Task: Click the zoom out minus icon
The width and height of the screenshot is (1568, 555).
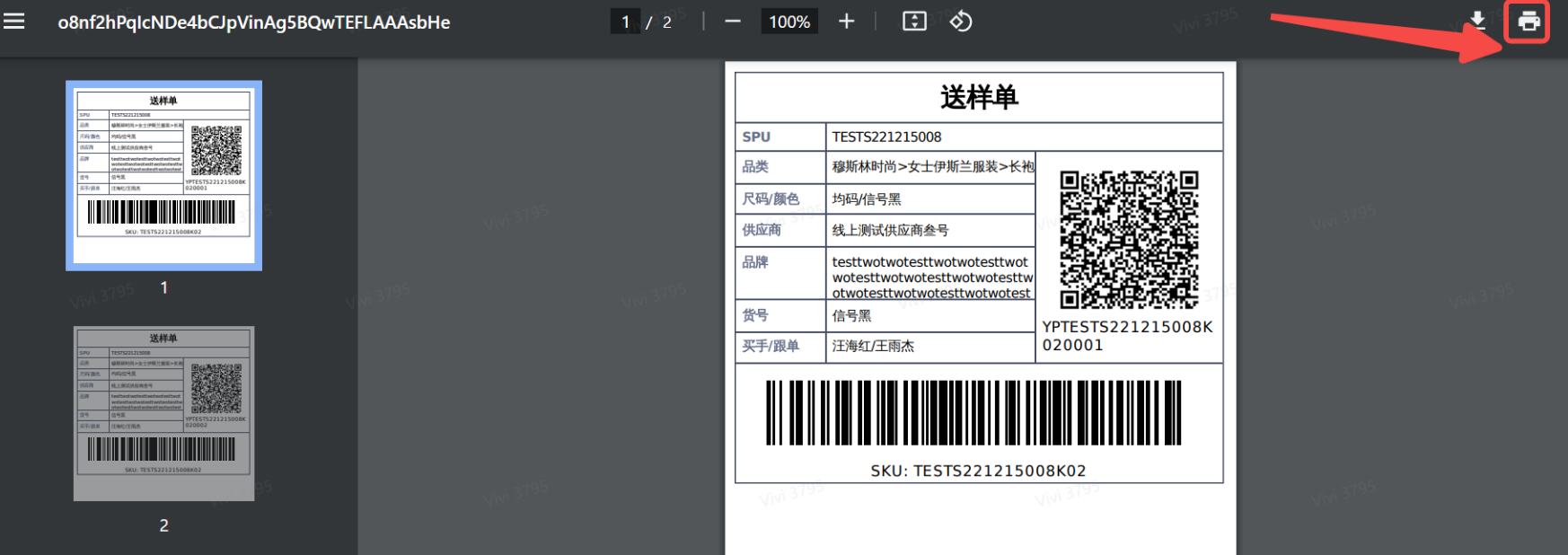Action: click(x=733, y=21)
